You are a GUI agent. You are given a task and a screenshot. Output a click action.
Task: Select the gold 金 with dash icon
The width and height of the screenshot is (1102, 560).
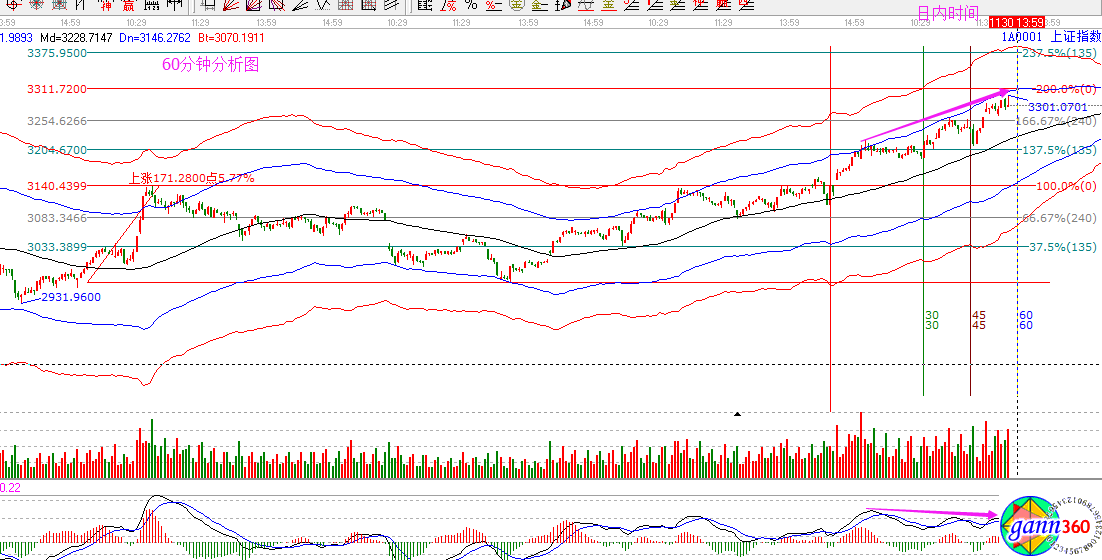click(540, 6)
